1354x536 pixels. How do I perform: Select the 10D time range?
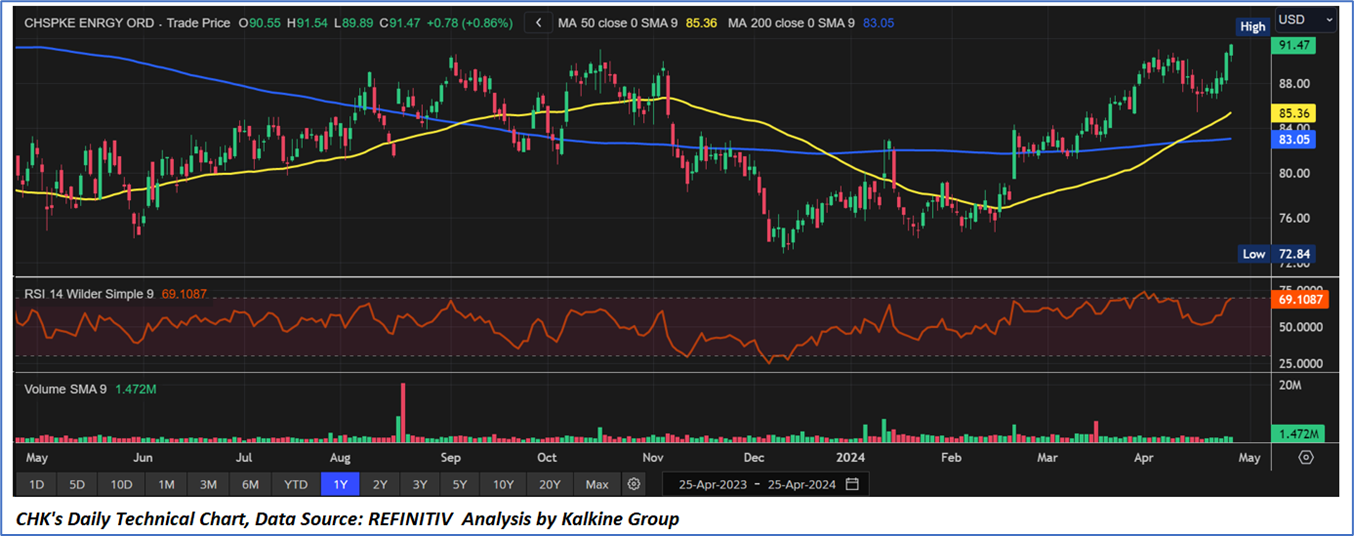(x=121, y=484)
